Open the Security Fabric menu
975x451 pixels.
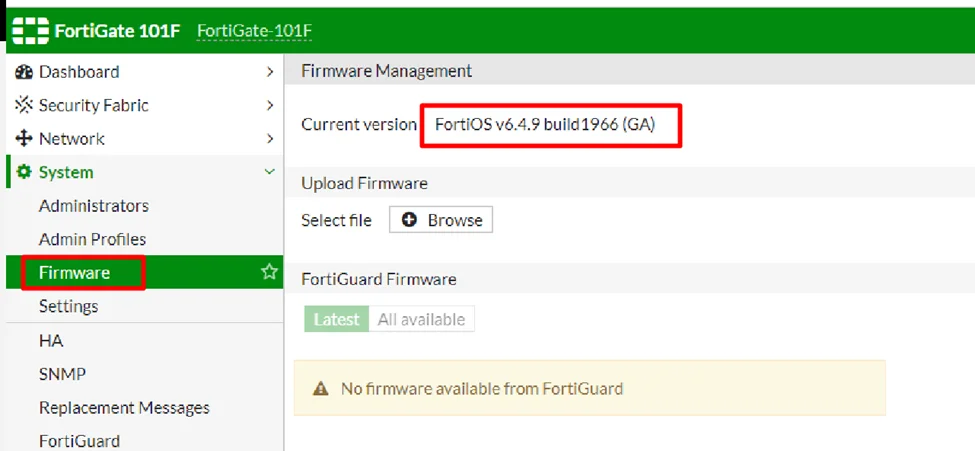coord(144,105)
